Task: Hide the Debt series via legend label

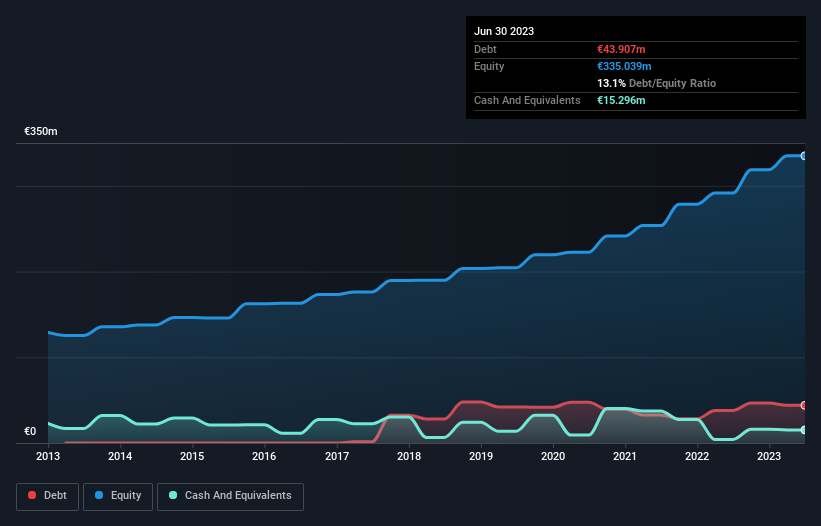Action: 55,496
